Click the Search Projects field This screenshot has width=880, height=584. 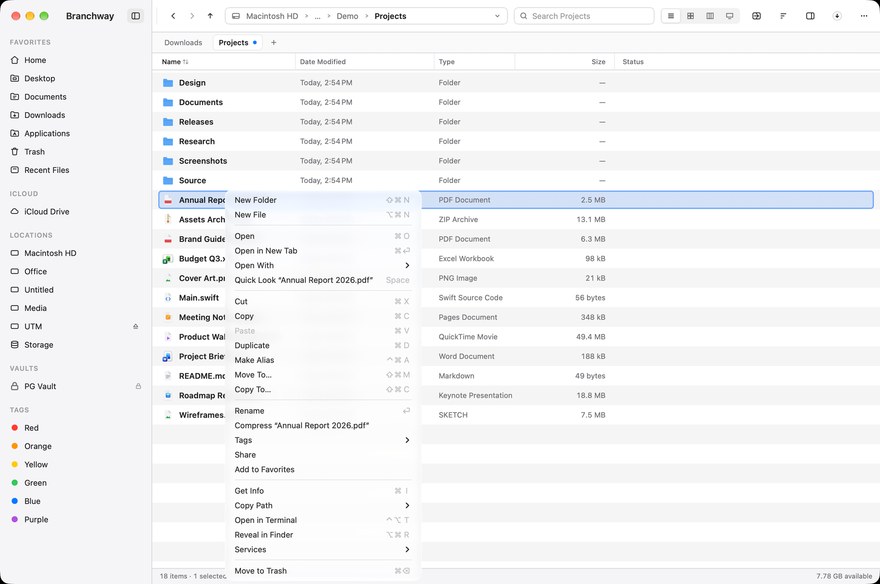pyautogui.click(x=584, y=16)
